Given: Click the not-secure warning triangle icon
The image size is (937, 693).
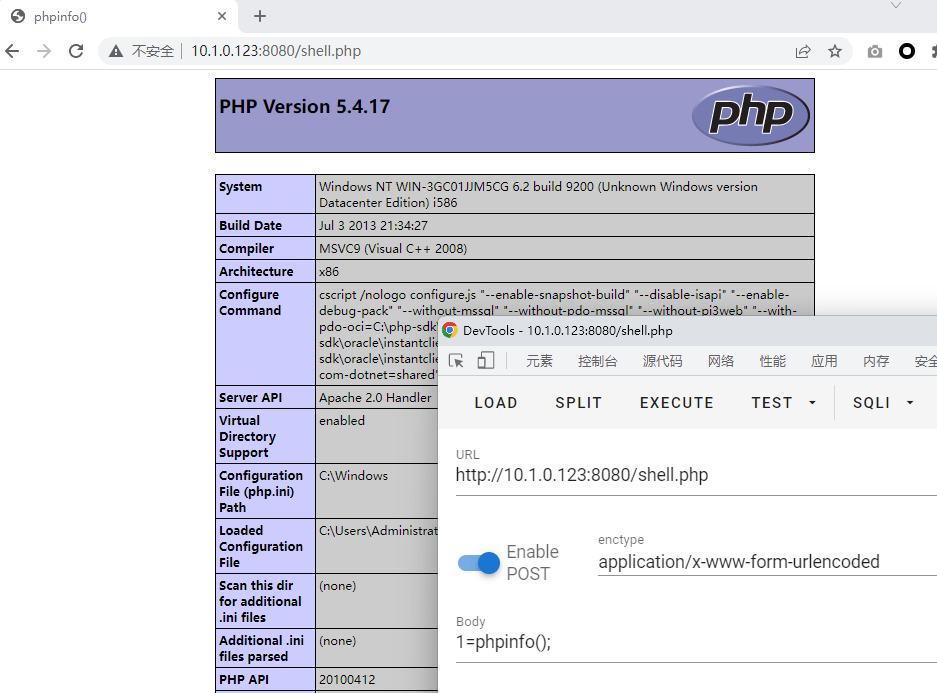Looking at the screenshot, I should click(x=117, y=51).
